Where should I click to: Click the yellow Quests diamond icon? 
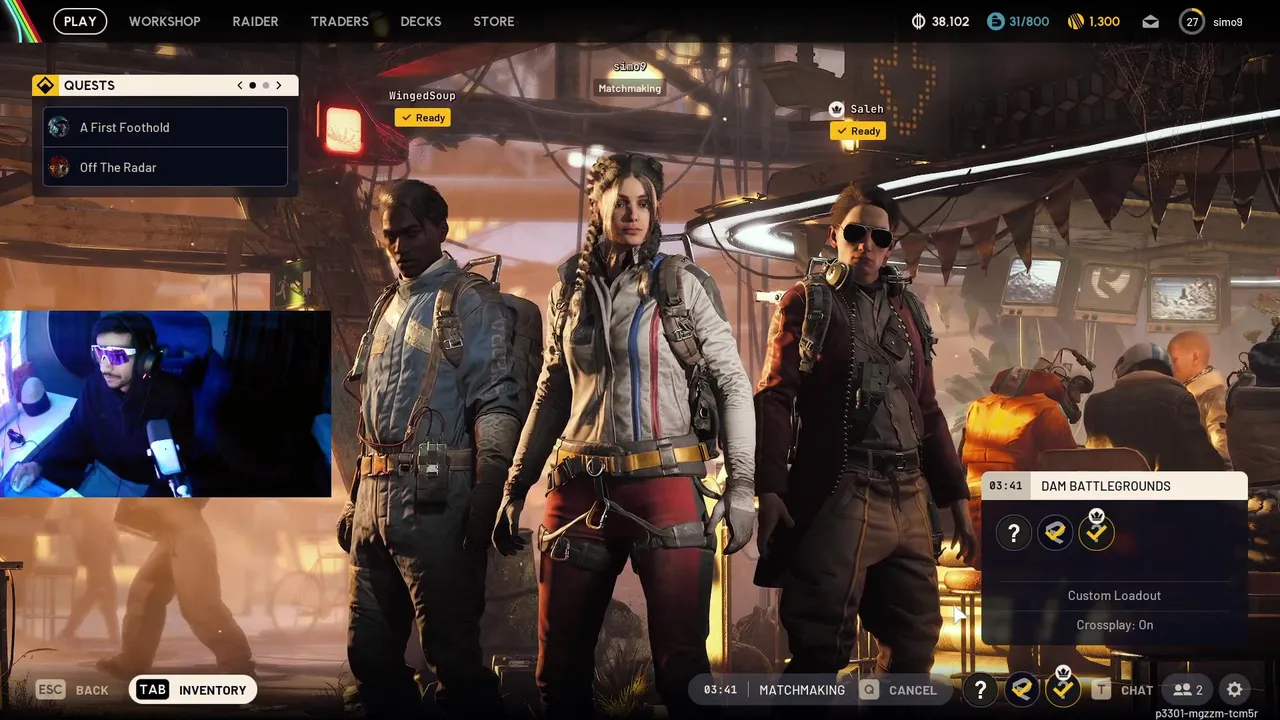pos(45,85)
